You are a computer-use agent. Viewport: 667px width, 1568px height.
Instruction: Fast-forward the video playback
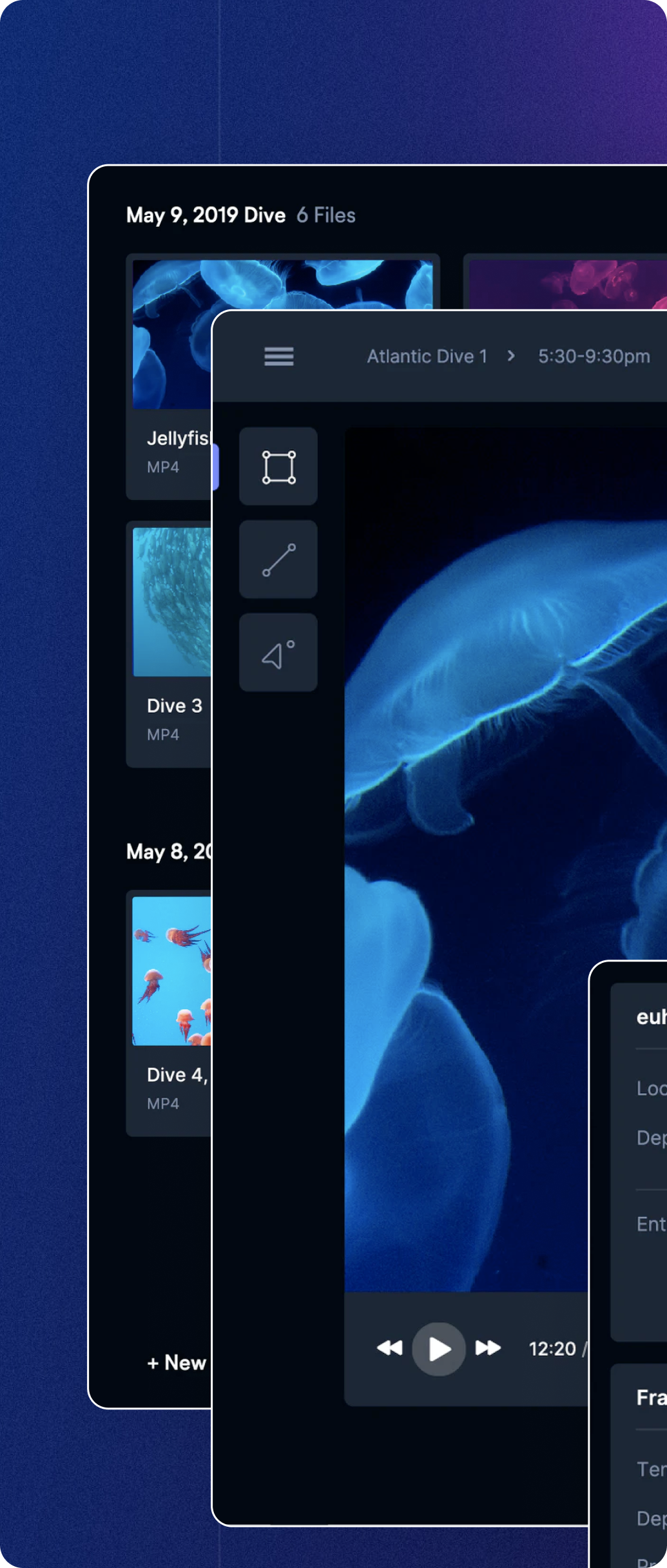[488, 1348]
